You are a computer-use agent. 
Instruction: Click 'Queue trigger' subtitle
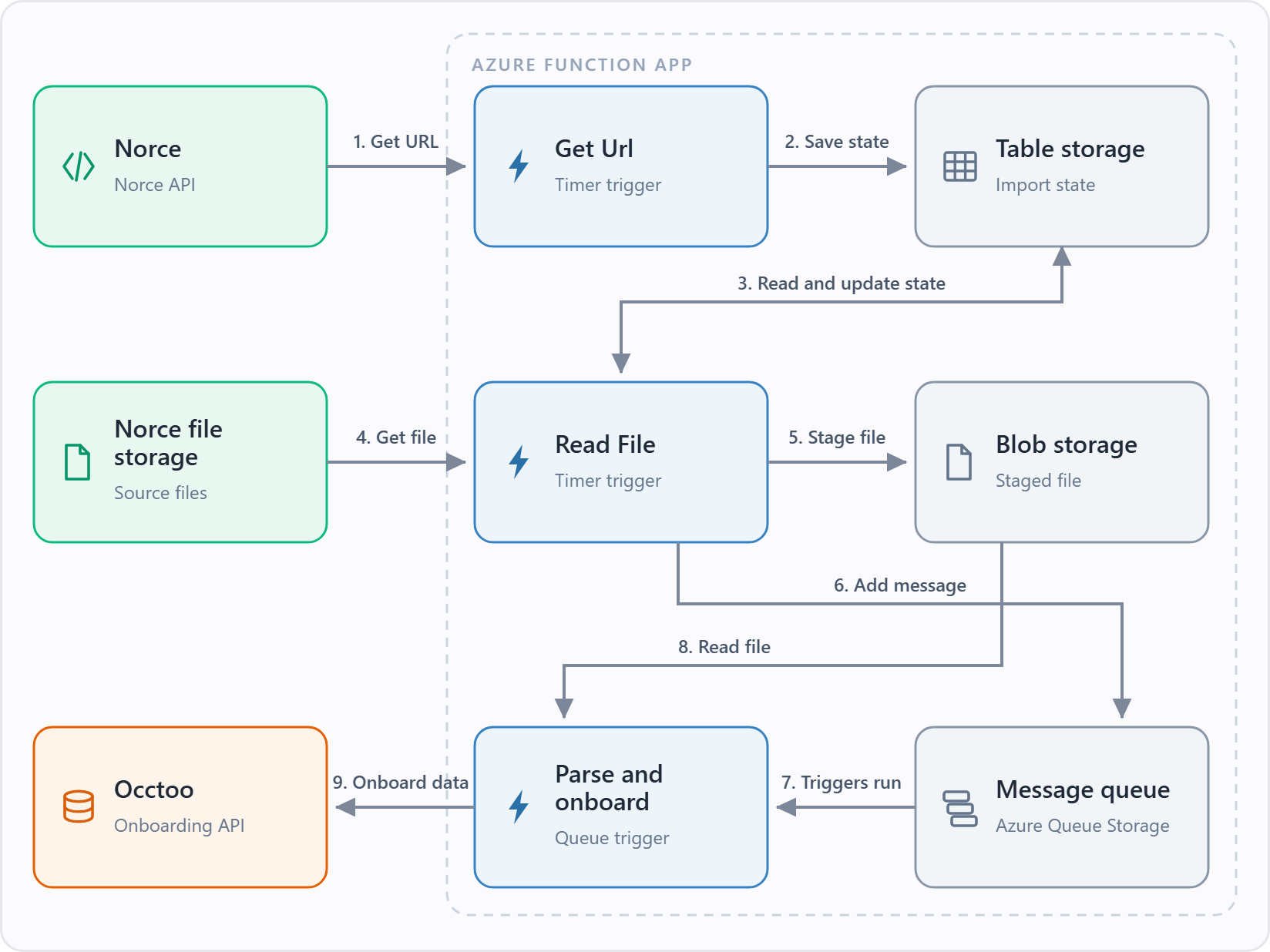click(x=612, y=838)
